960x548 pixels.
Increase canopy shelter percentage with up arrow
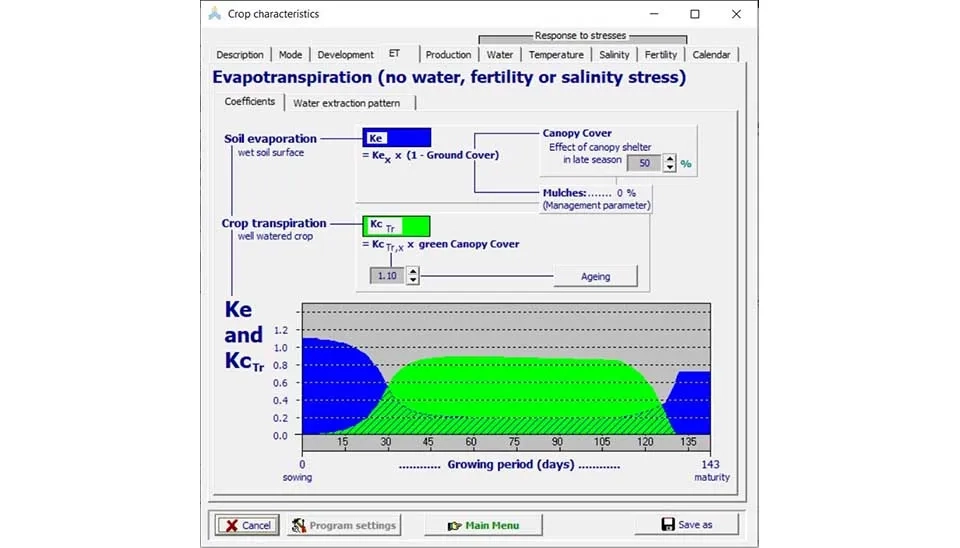(x=670, y=158)
